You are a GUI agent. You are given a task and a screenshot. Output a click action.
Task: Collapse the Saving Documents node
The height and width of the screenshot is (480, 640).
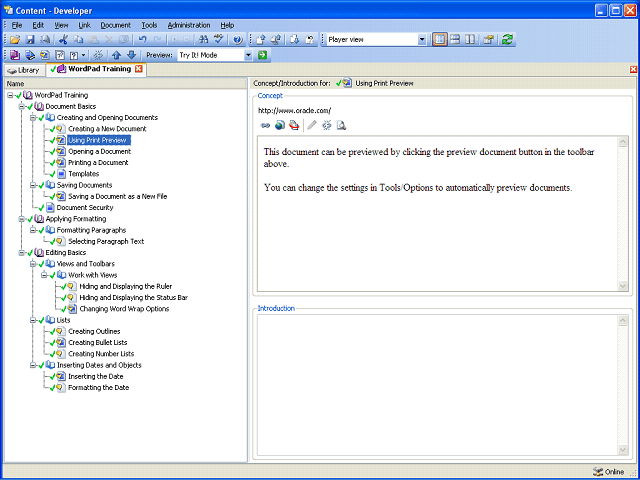coord(33,185)
